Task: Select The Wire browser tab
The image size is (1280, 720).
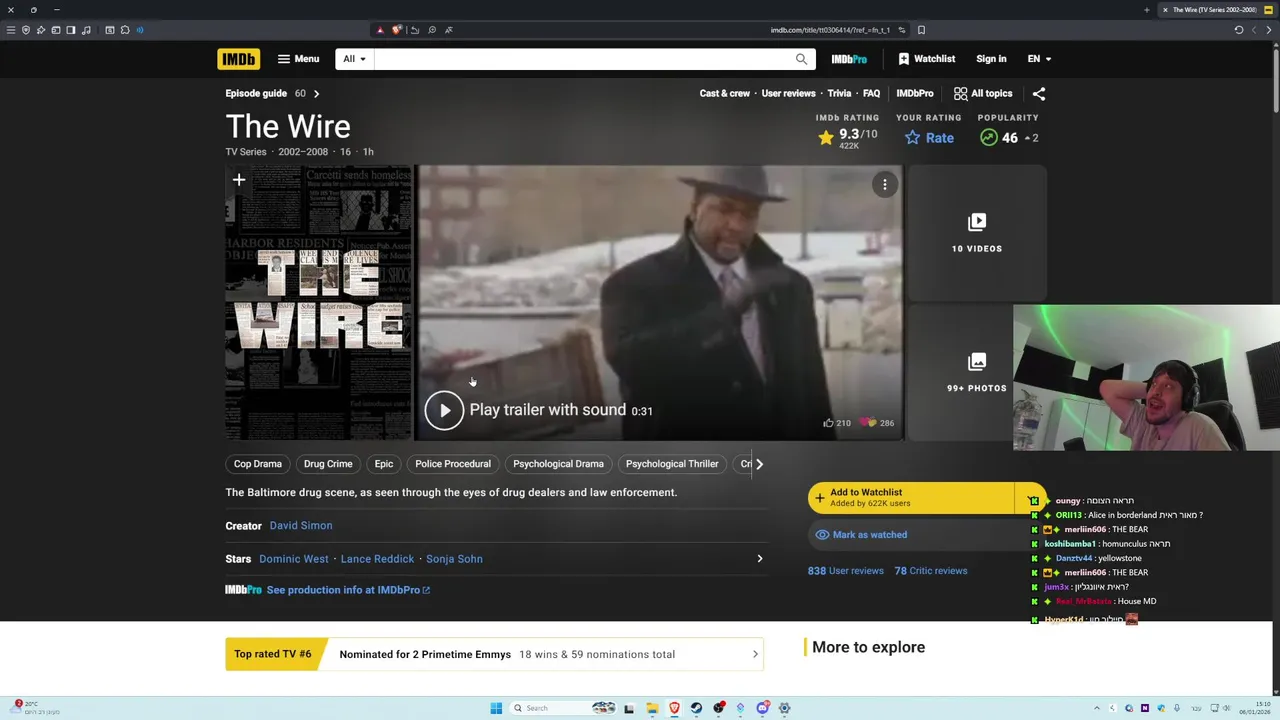Action: pos(1215,10)
